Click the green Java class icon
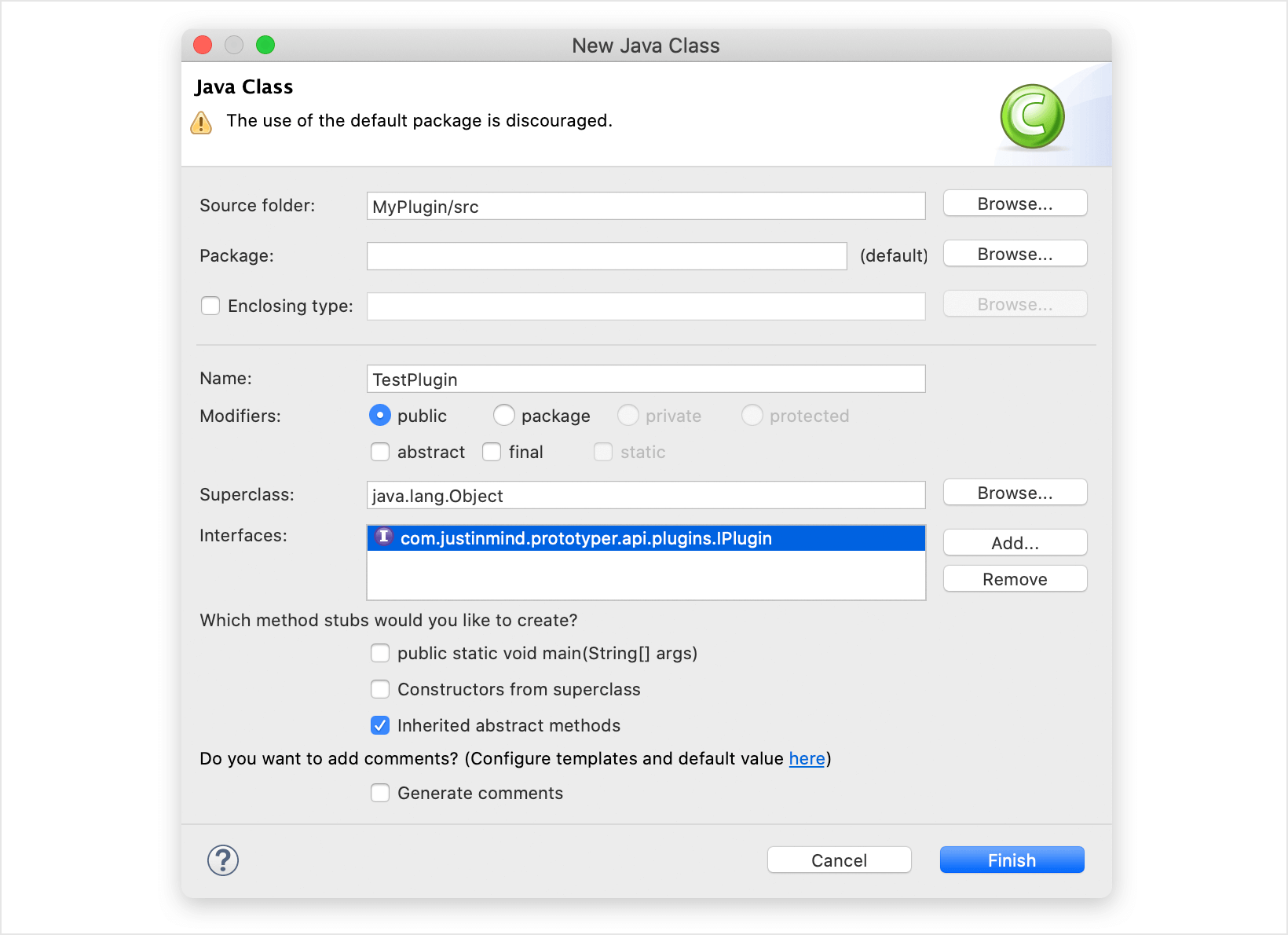The image size is (1288, 935). click(x=1032, y=117)
